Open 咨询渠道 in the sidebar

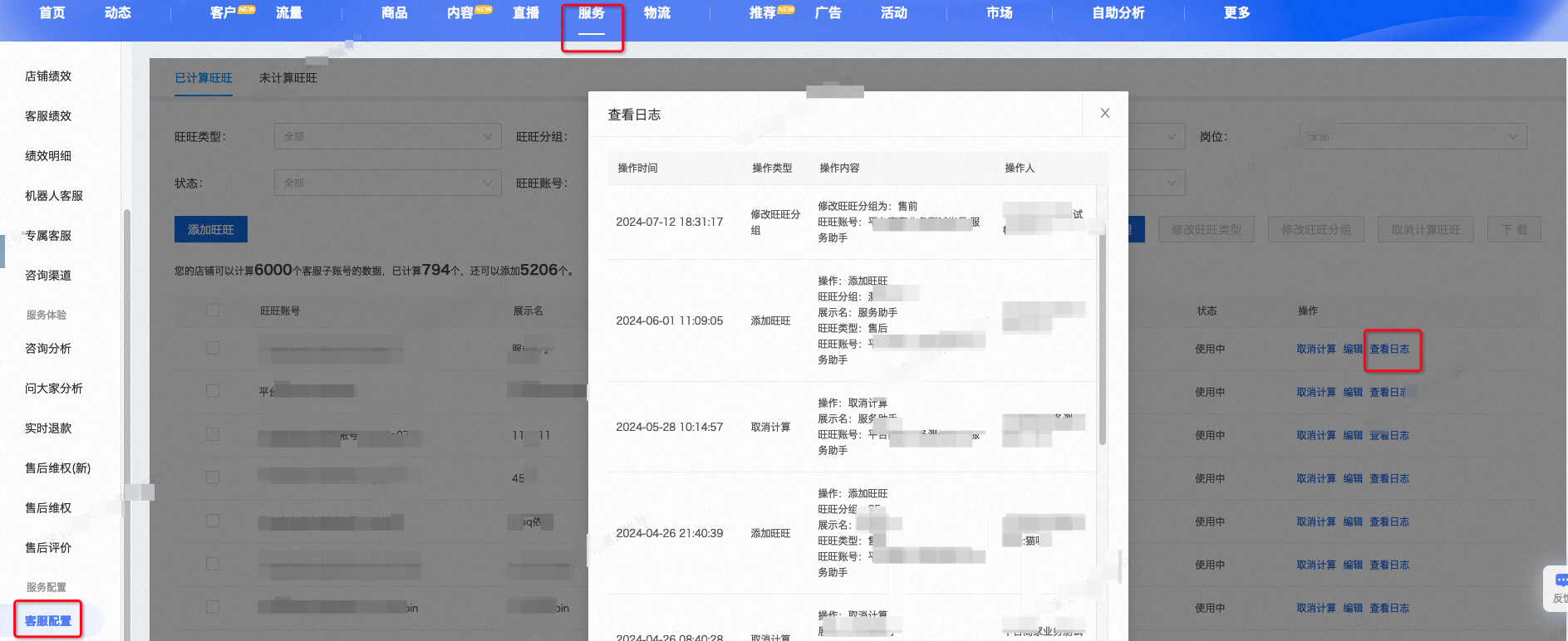(48, 276)
